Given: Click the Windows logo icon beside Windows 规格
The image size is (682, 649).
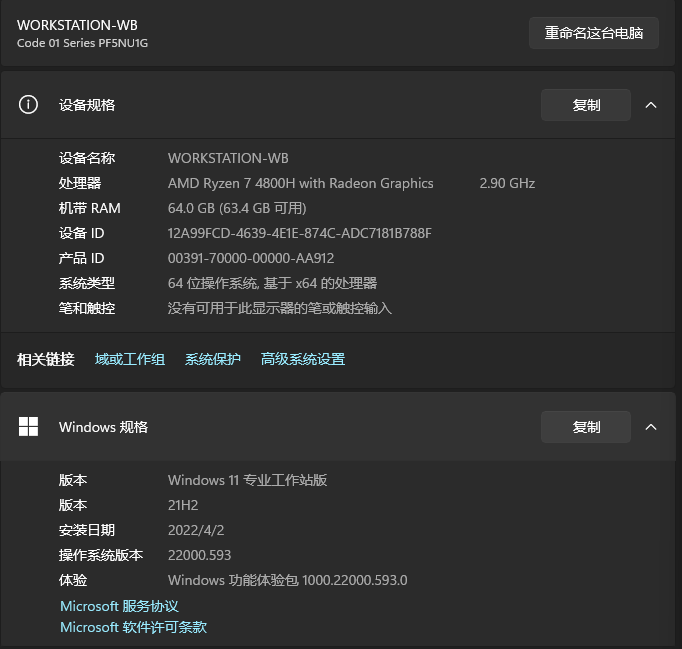Looking at the screenshot, I should tap(28, 426).
